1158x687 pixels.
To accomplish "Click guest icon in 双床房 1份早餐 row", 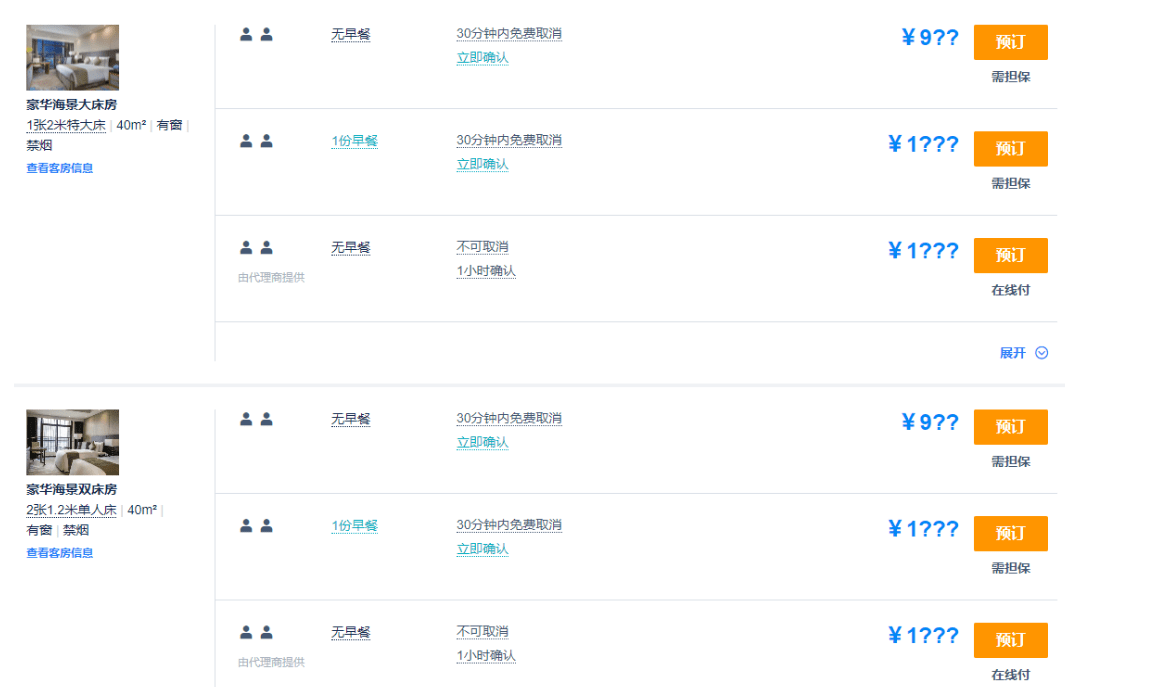I will pyautogui.click(x=256, y=526).
